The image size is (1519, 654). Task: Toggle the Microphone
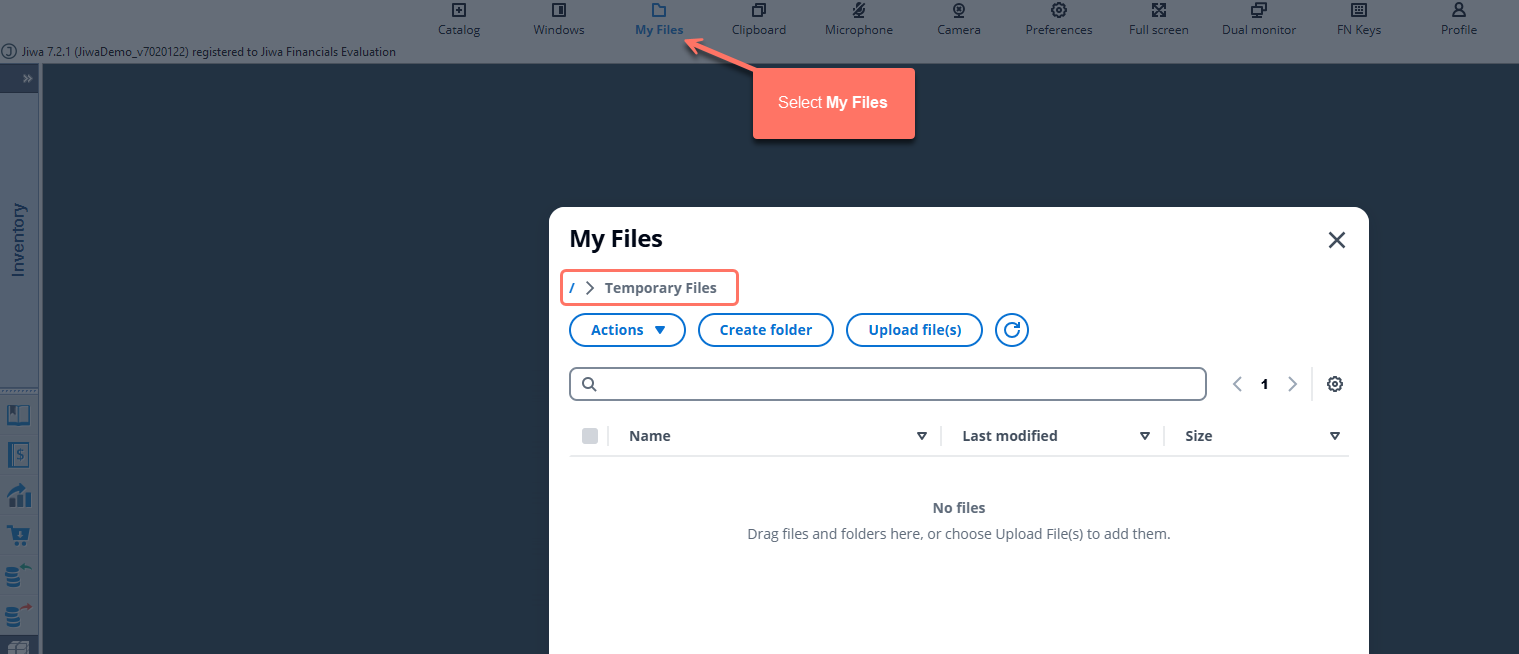[x=859, y=19]
